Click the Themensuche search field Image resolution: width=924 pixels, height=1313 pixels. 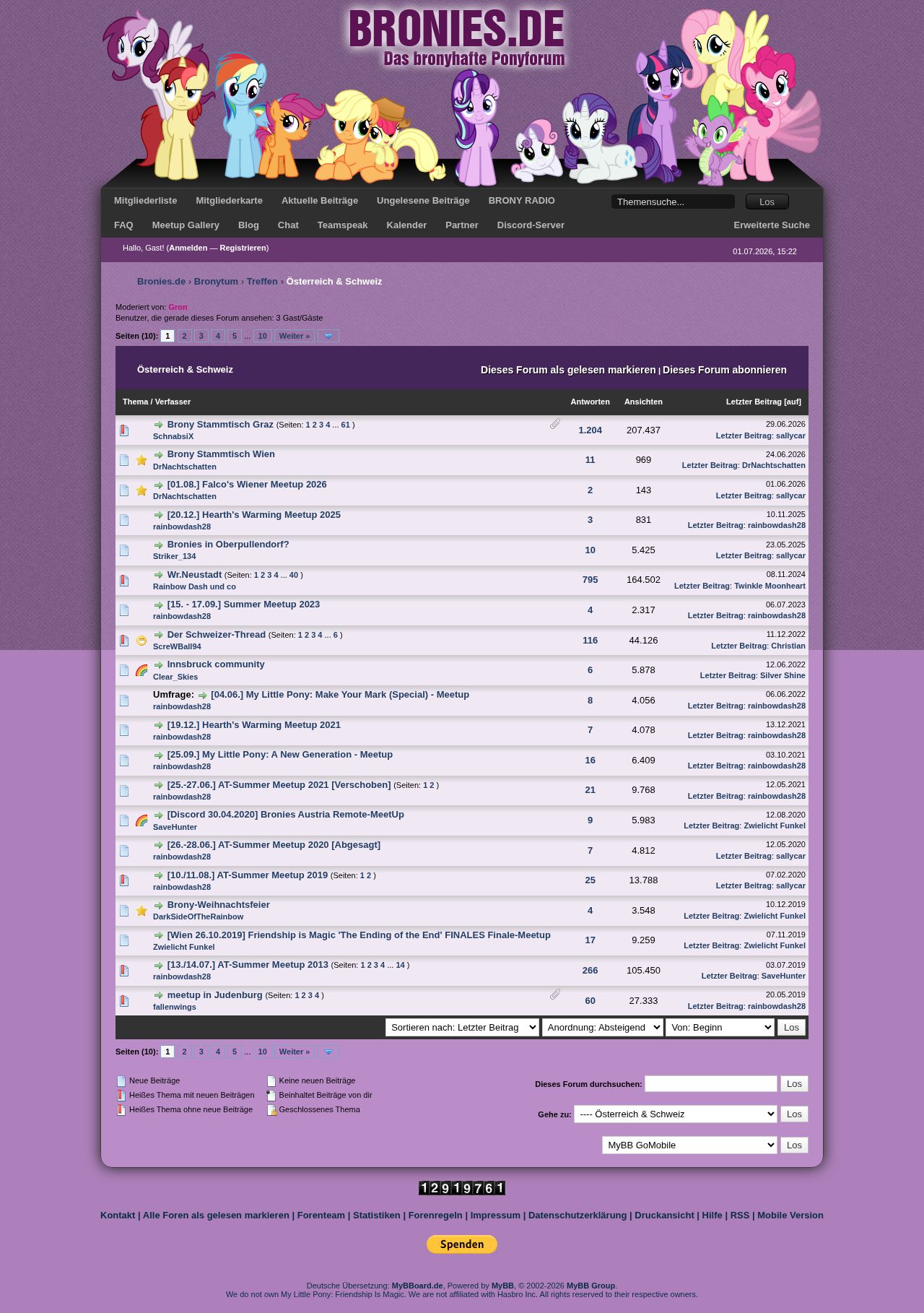pyautogui.click(x=673, y=201)
